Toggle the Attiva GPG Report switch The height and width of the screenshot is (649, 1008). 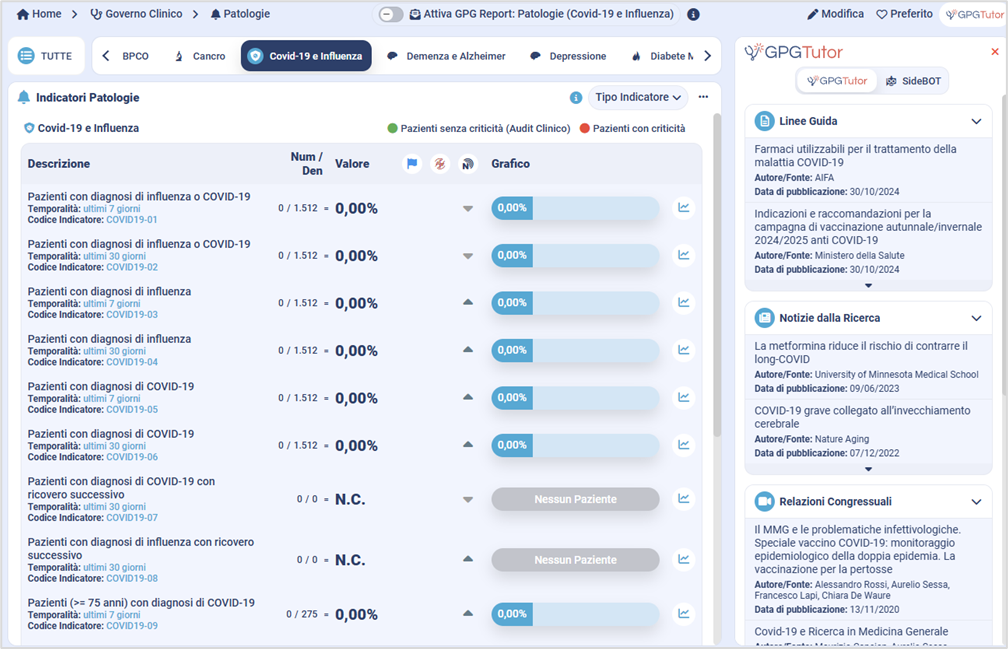tap(392, 15)
